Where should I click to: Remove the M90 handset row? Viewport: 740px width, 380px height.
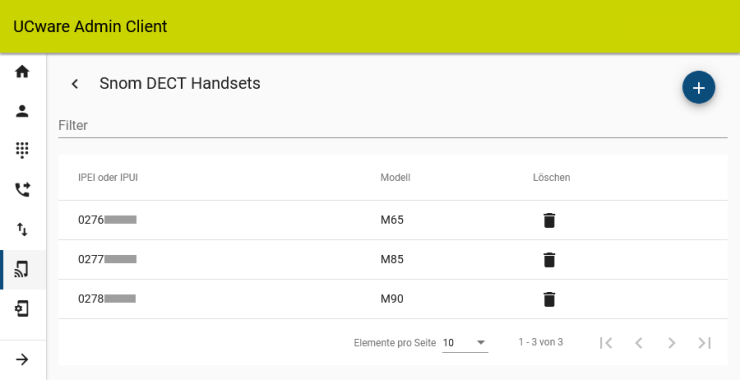tap(549, 299)
